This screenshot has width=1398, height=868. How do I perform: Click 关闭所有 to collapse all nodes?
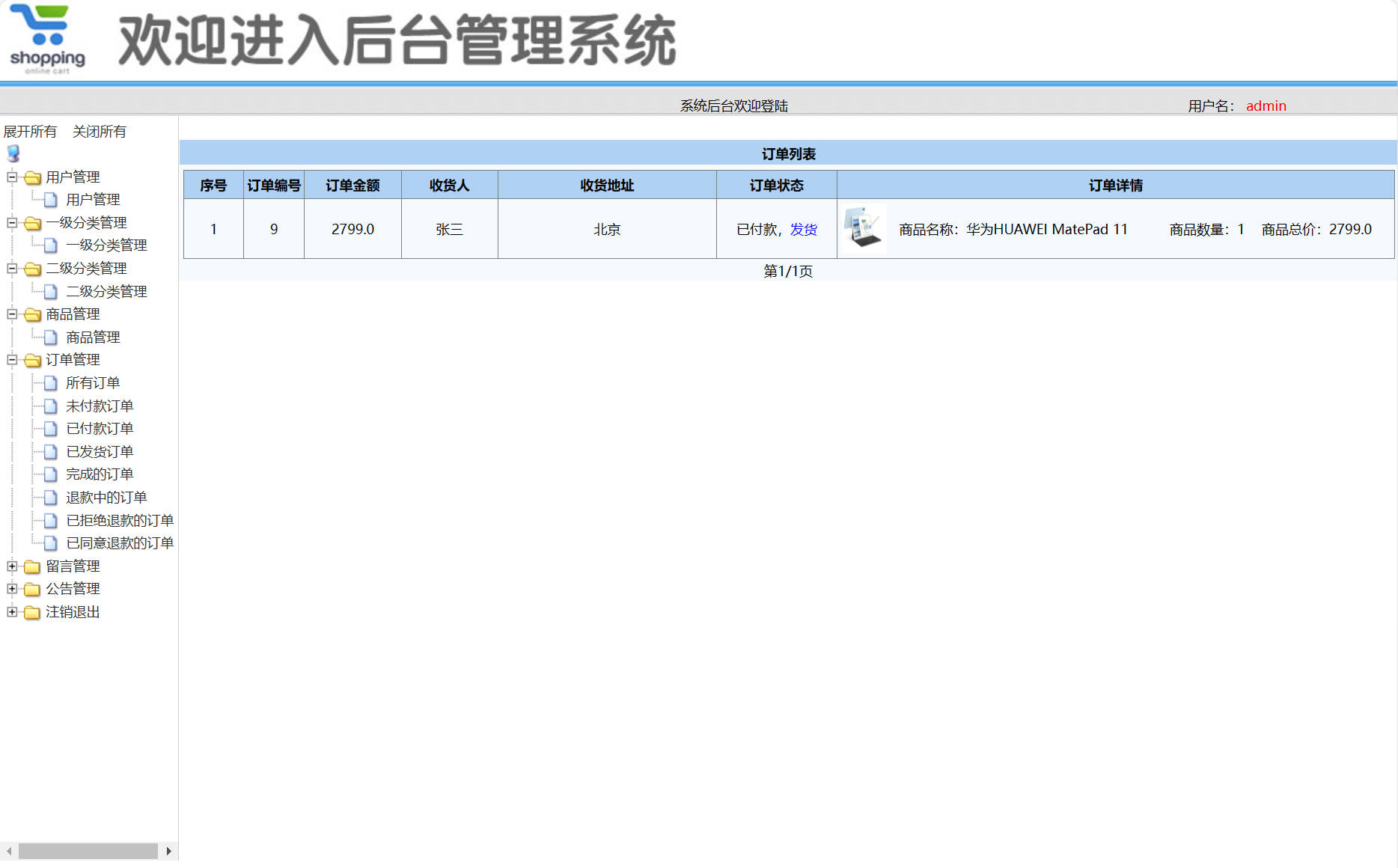coord(100,131)
